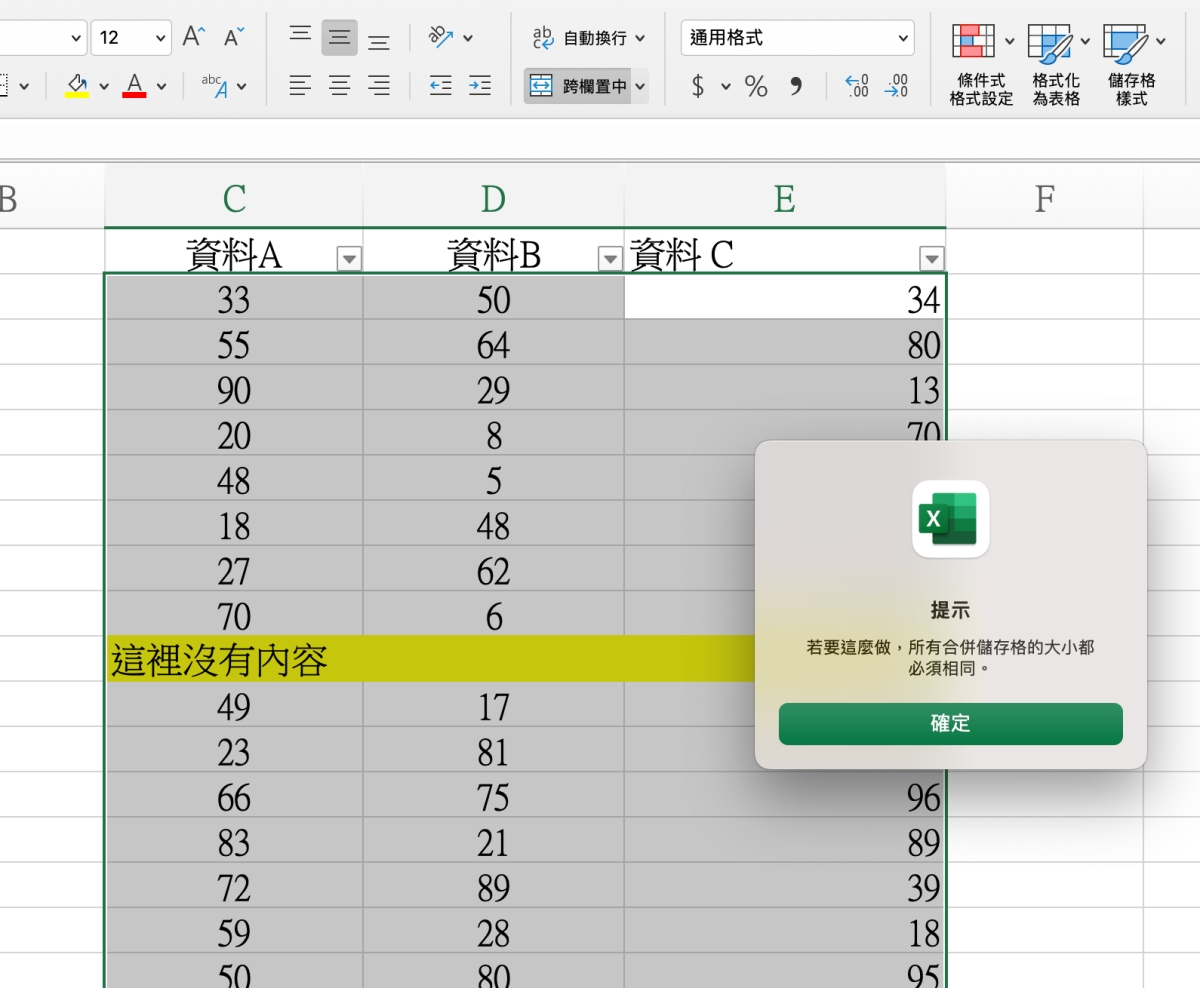Click the percent style icon
This screenshot has height=988, width=1200.
tap(756, 87)
